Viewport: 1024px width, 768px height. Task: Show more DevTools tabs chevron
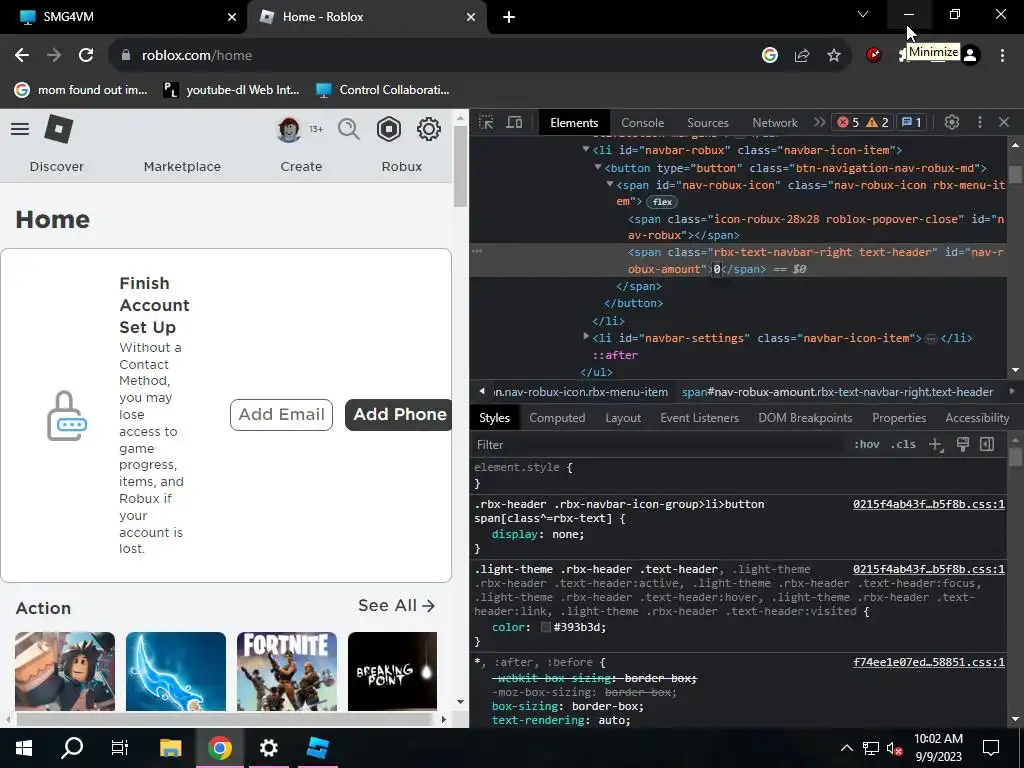pos(819,122)
